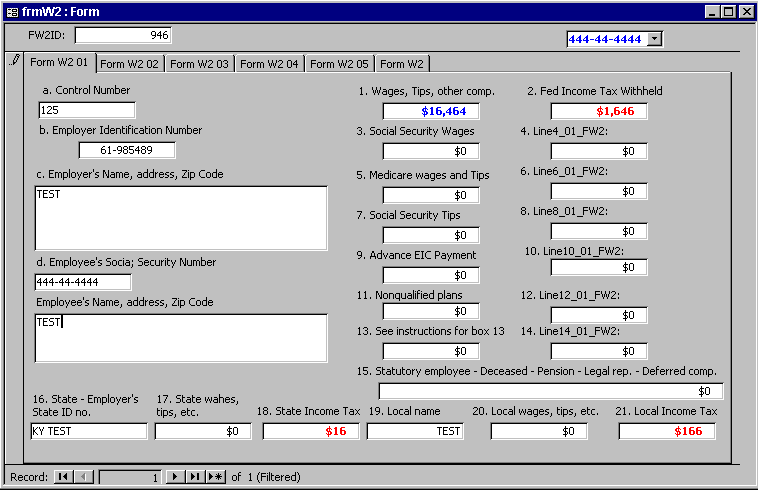758x490 pixels.
Task: Switch to Form W2 05 tab
Action: [339, 64]
